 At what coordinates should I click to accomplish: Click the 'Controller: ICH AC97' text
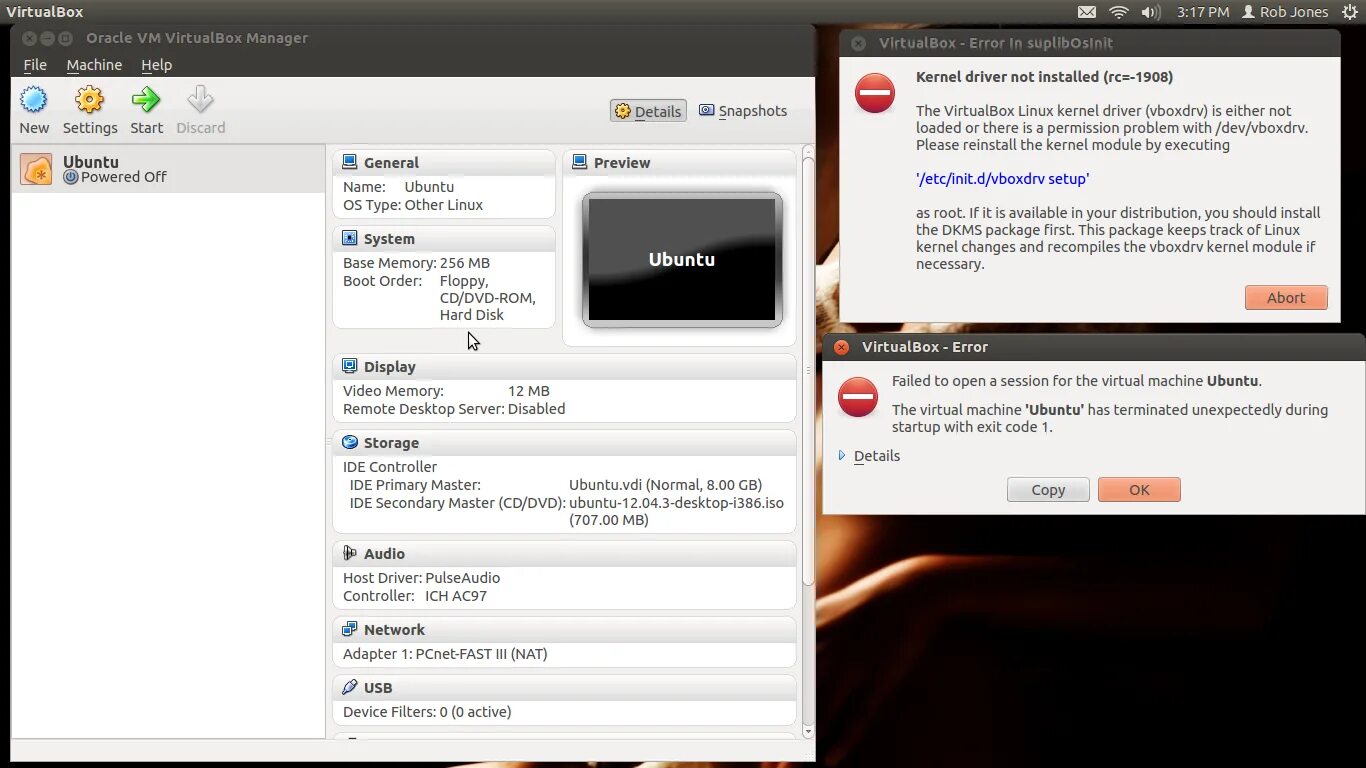coord(415,596)
